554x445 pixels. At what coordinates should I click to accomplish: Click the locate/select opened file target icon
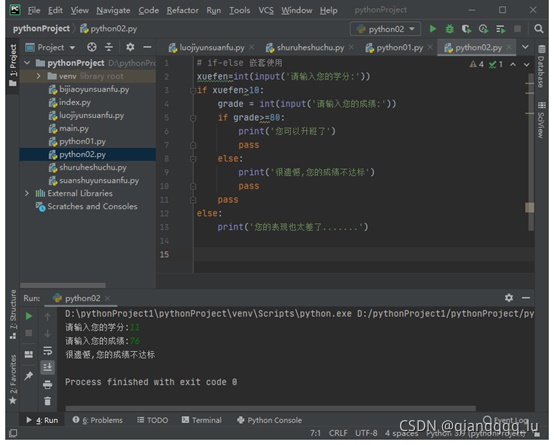click(92, 47)
